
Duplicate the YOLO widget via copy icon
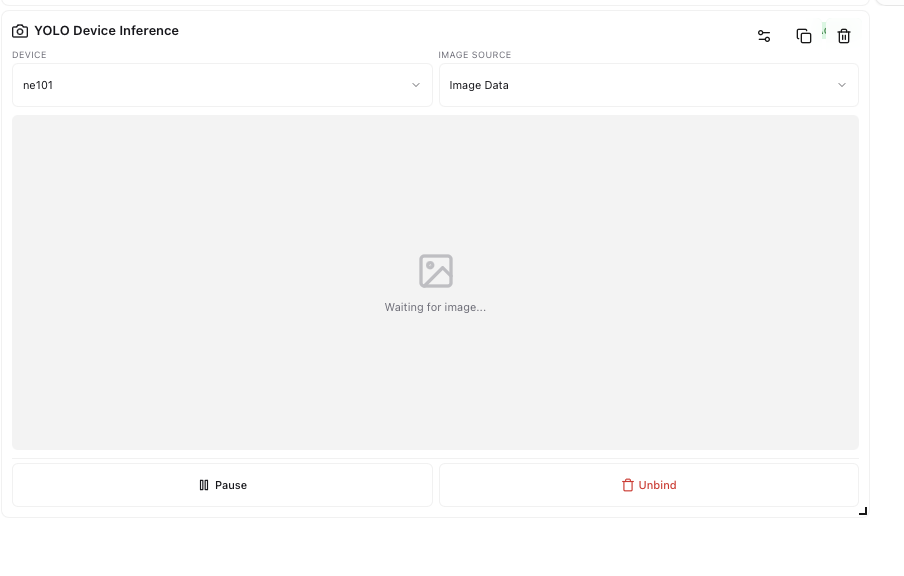[803, 36]
